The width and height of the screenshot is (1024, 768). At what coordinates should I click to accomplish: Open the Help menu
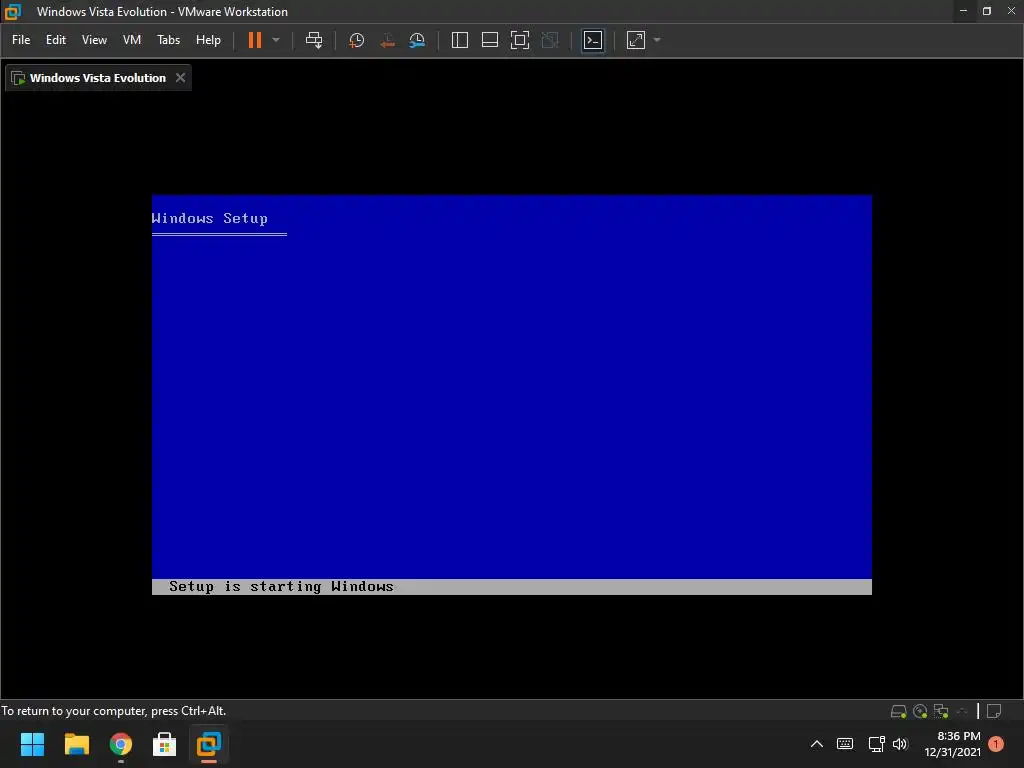(x=208, y=40)
